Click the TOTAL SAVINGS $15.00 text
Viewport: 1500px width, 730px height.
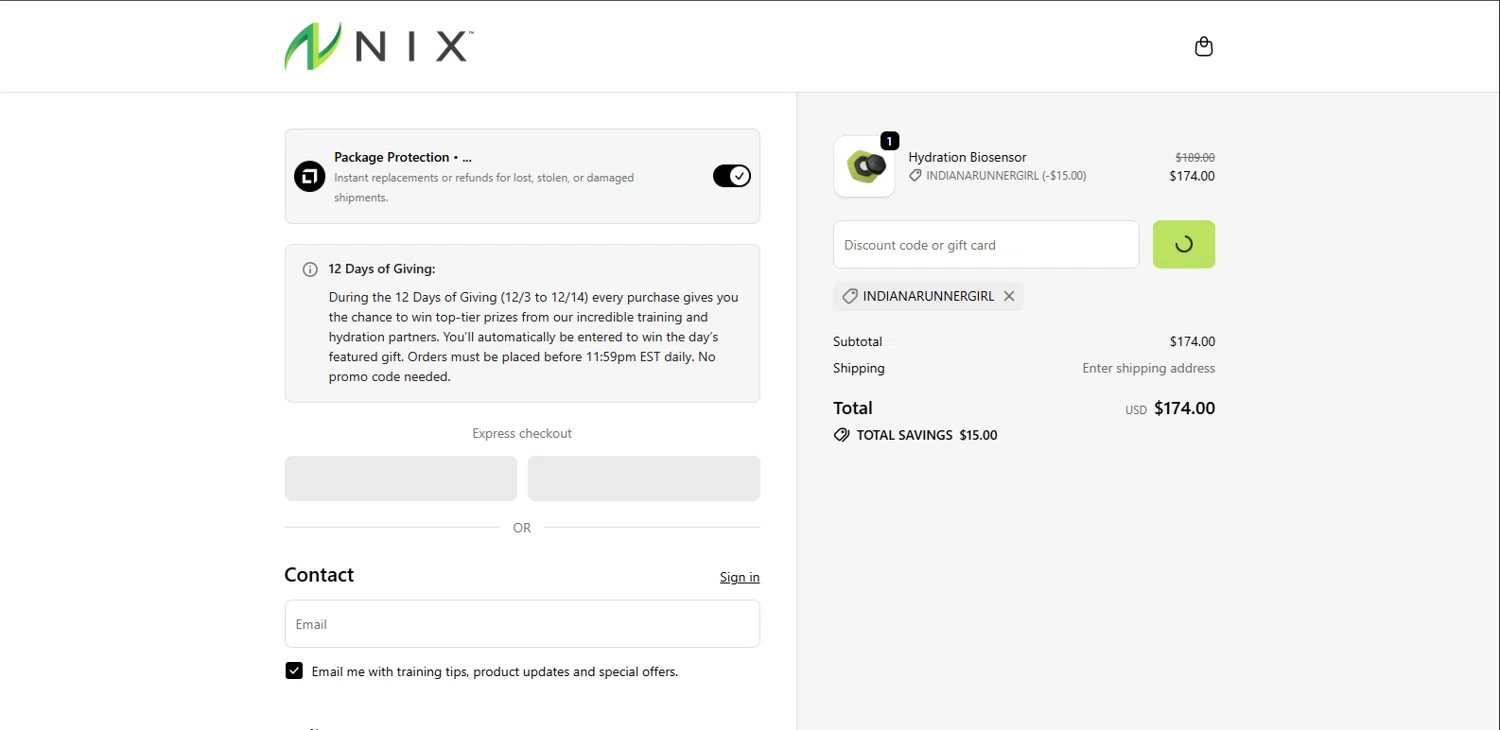[x=927, y=435]
